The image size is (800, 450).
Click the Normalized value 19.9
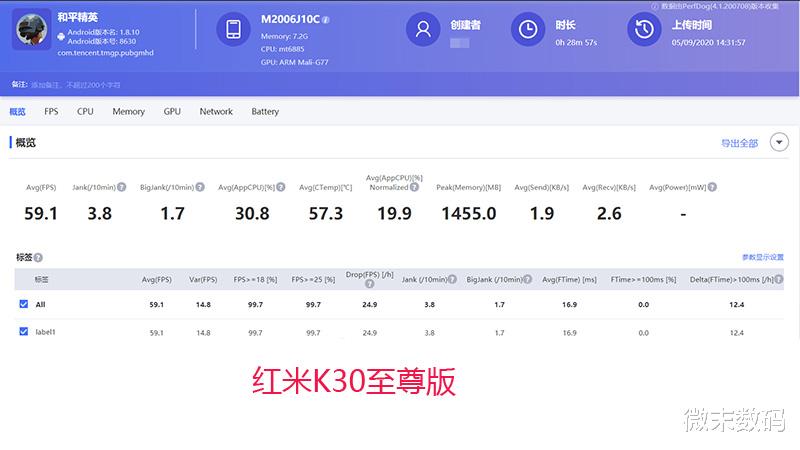click(x=394, y=213)
